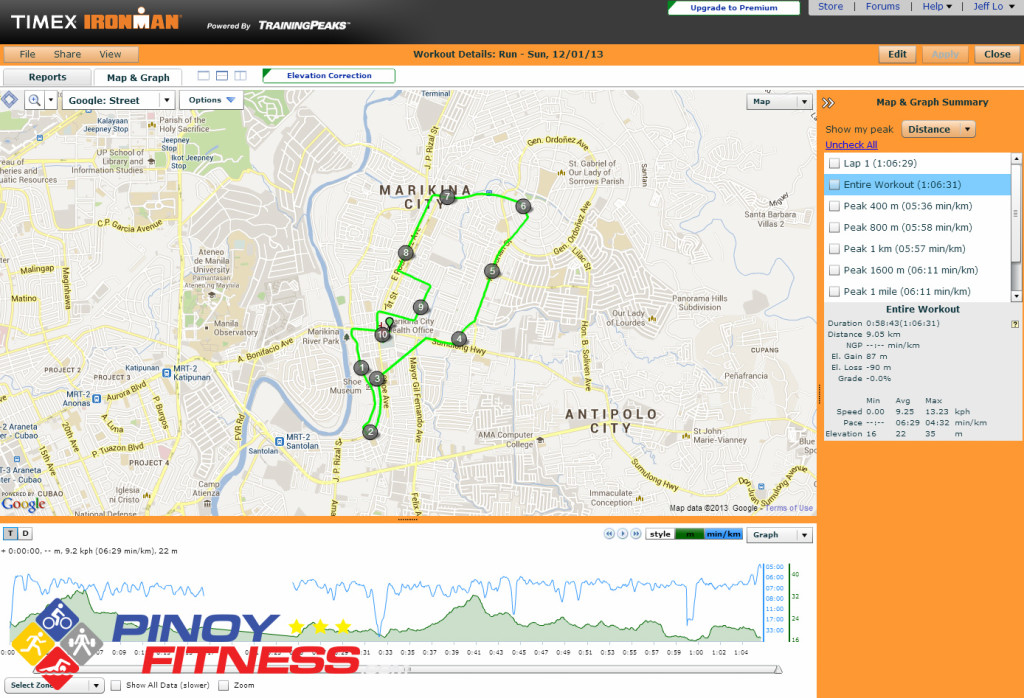The height and width of the screenshot is (698, 1024).
Task: Check the Peak 400 m checkbox
Action: click(x=834, y=206)
